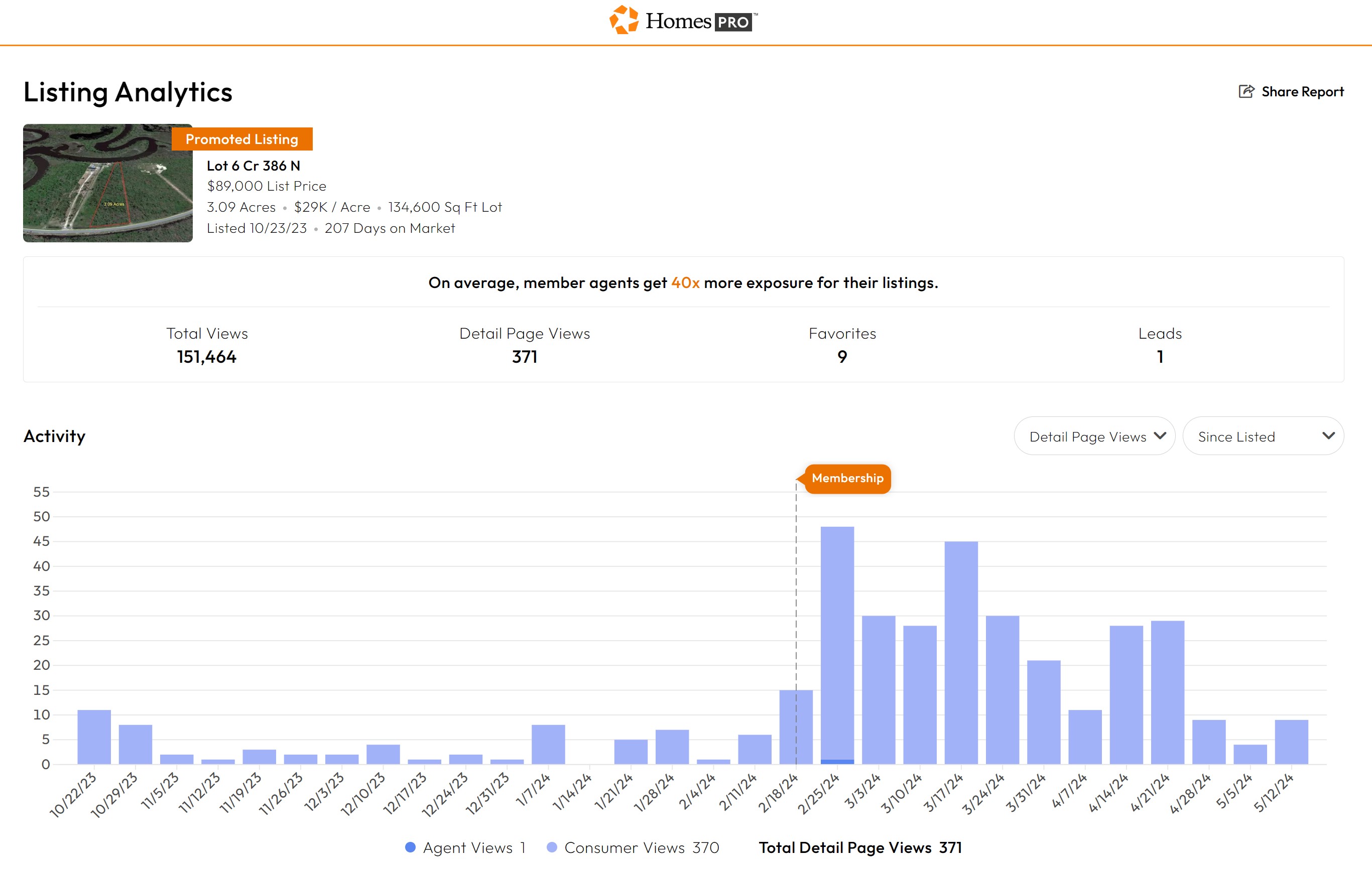Click the 207 Days on Market text
Screen dimensions: 1372x871
(390, 228)
